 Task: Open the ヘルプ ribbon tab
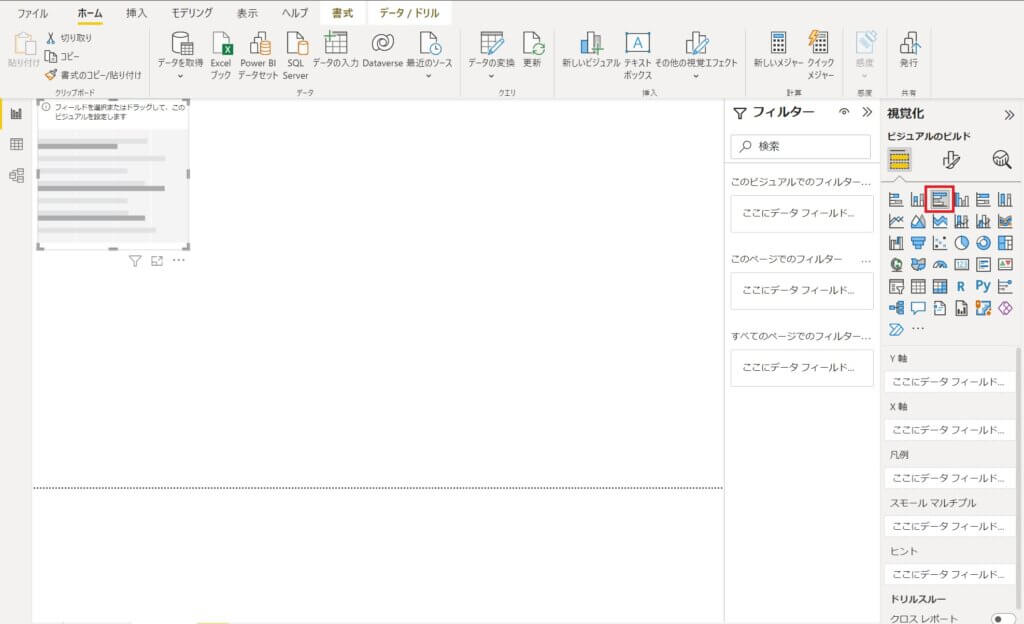point(295,13)
